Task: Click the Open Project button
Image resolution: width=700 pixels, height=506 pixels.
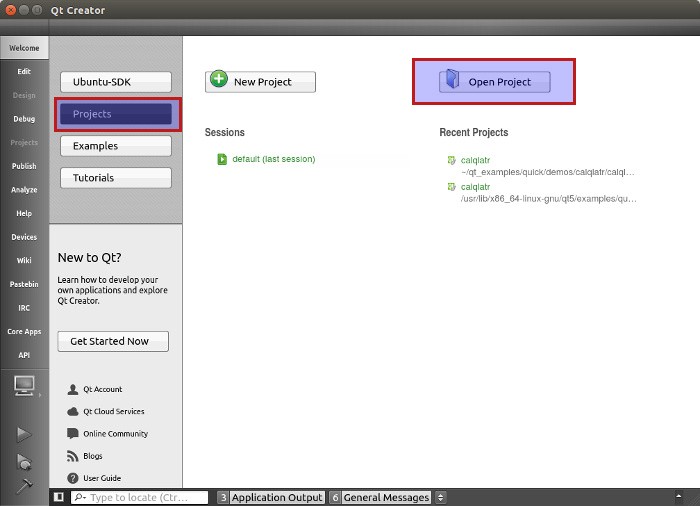Action: pyautogui.click(x=495, y=82)
